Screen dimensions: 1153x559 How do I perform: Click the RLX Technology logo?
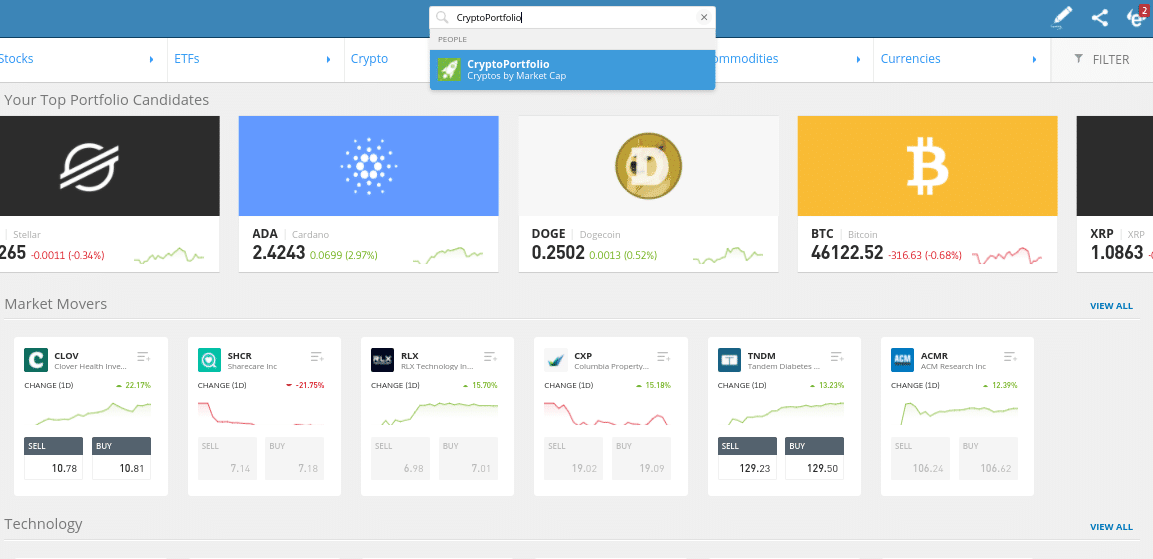click(383, 360)
